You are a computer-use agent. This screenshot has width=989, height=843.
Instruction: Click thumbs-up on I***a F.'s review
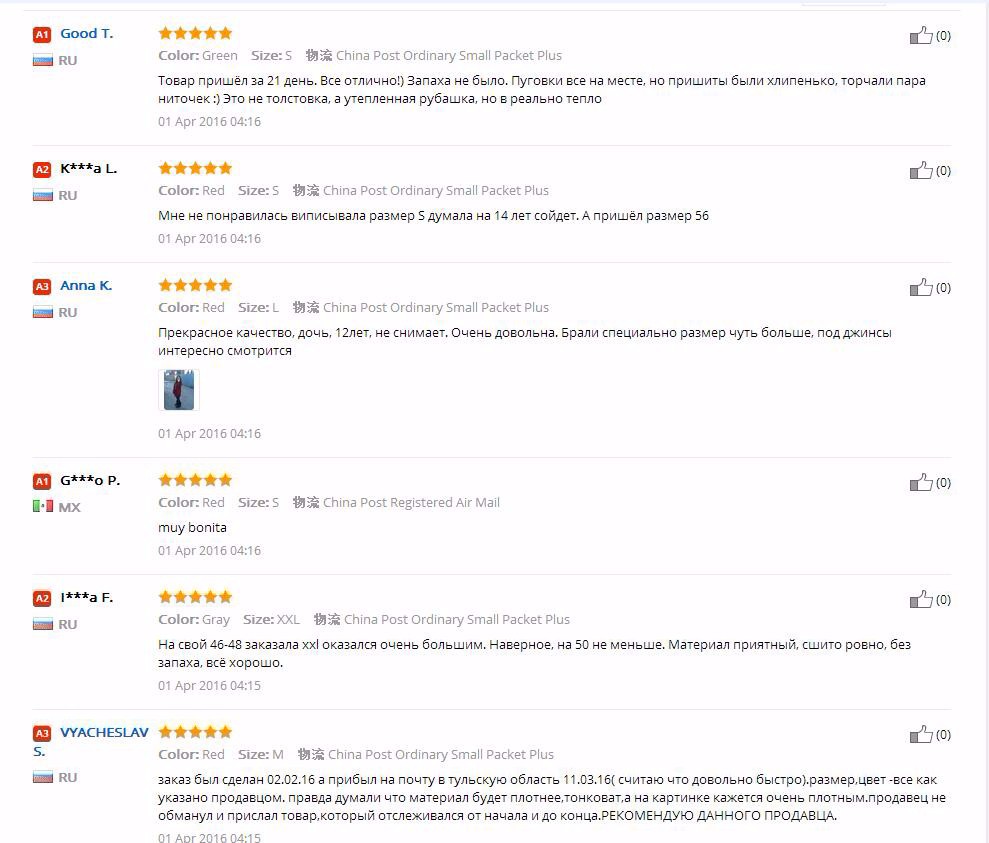pyautogui.click(x=921, y=600)
